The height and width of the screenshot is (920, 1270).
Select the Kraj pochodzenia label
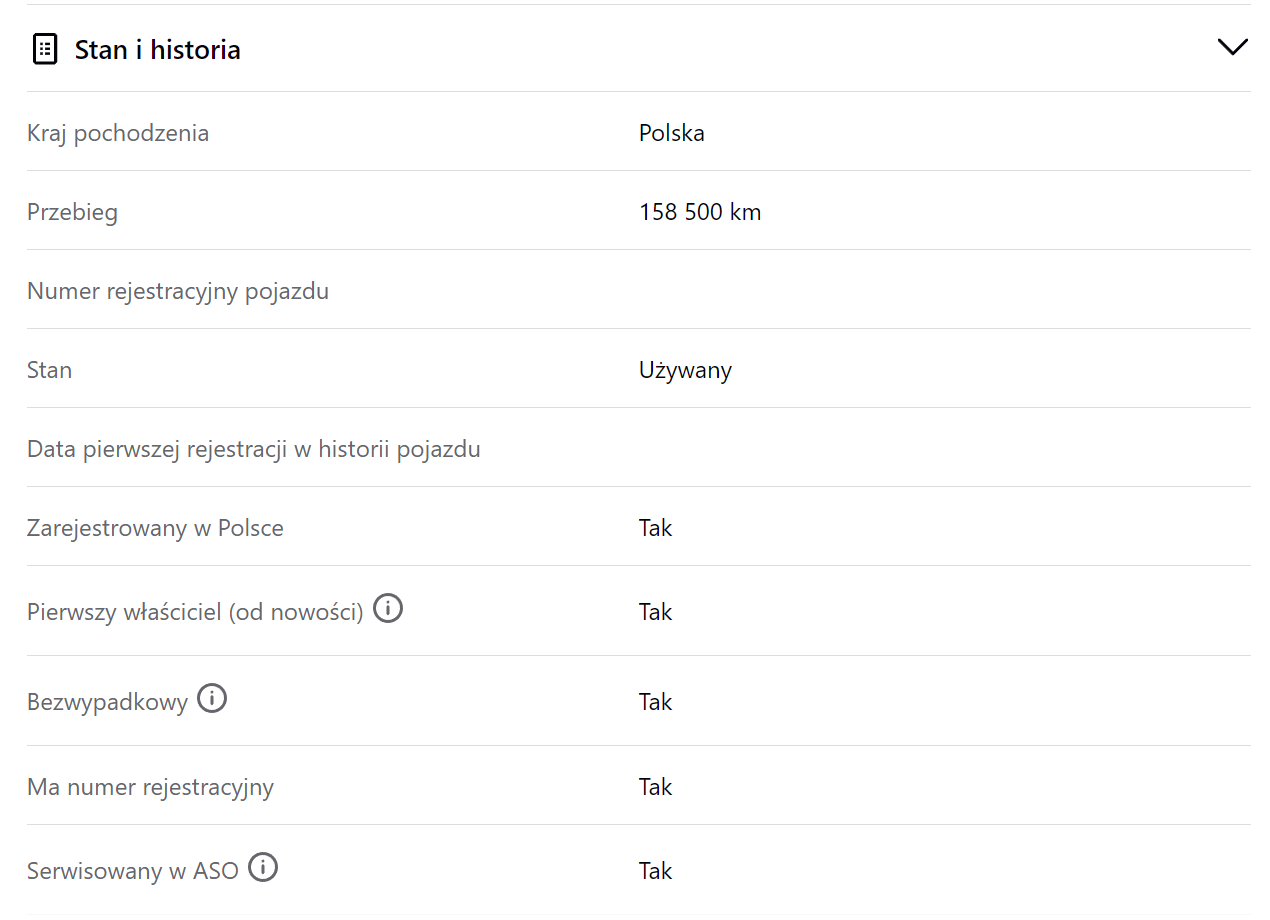(x=118, y=133)
